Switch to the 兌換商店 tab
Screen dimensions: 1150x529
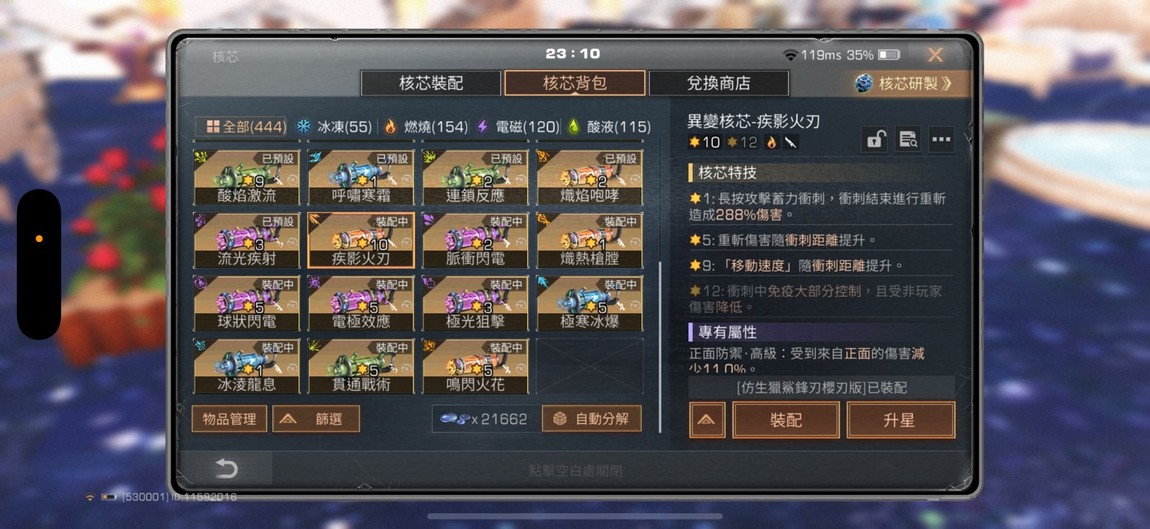[719, 83]
